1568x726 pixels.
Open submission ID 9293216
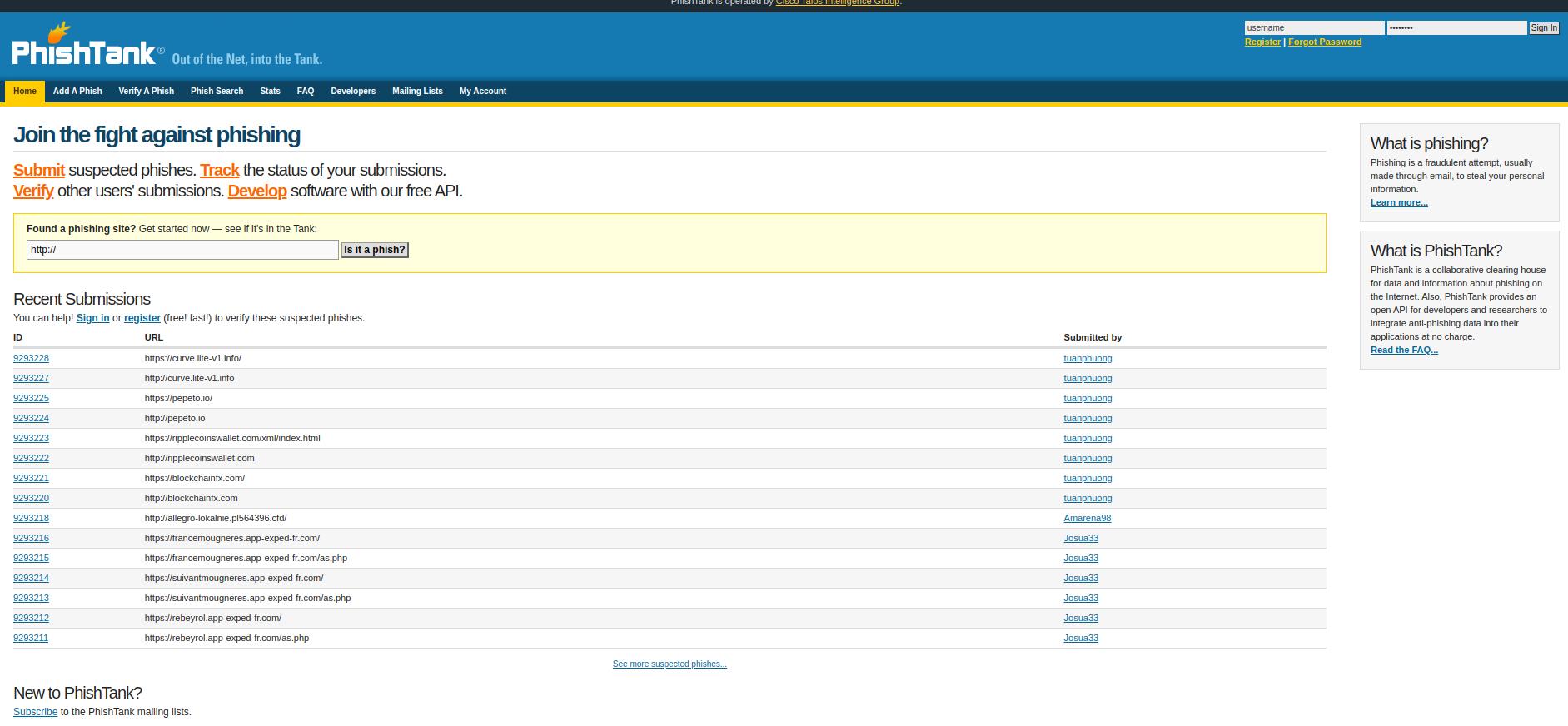31,538
